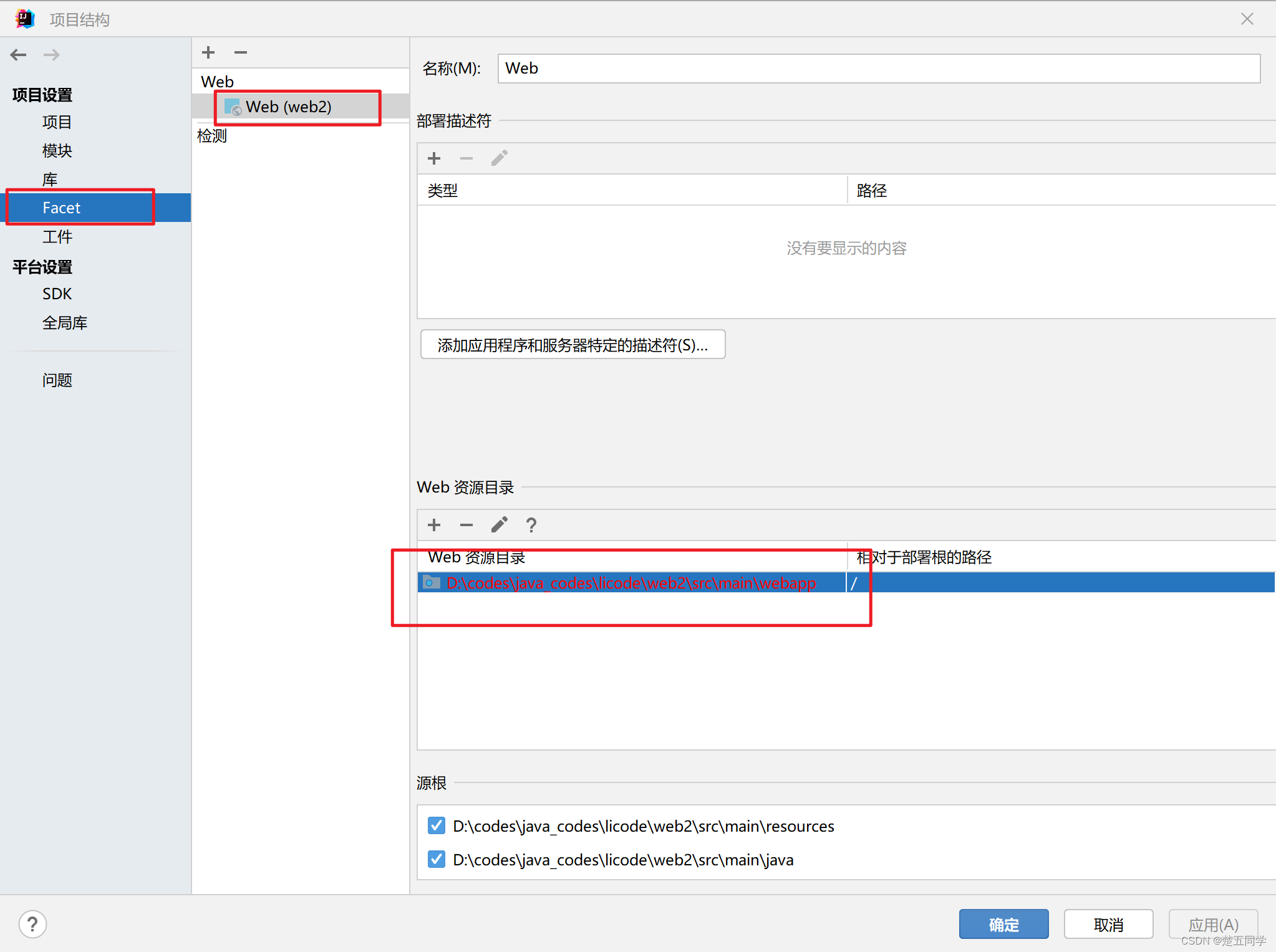Click the 路径 column header
This screenshot has width=1276, height=952.
coord(1061,190)
